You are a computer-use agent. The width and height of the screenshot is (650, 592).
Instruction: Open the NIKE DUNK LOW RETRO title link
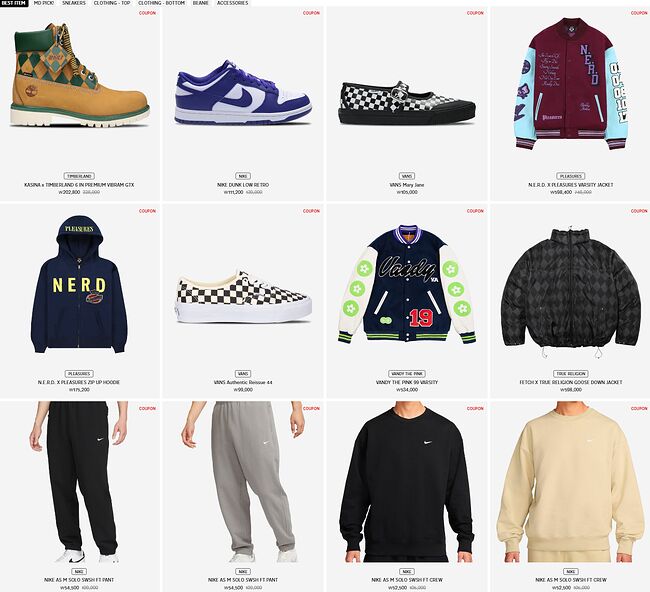click(x=243, y=185)
